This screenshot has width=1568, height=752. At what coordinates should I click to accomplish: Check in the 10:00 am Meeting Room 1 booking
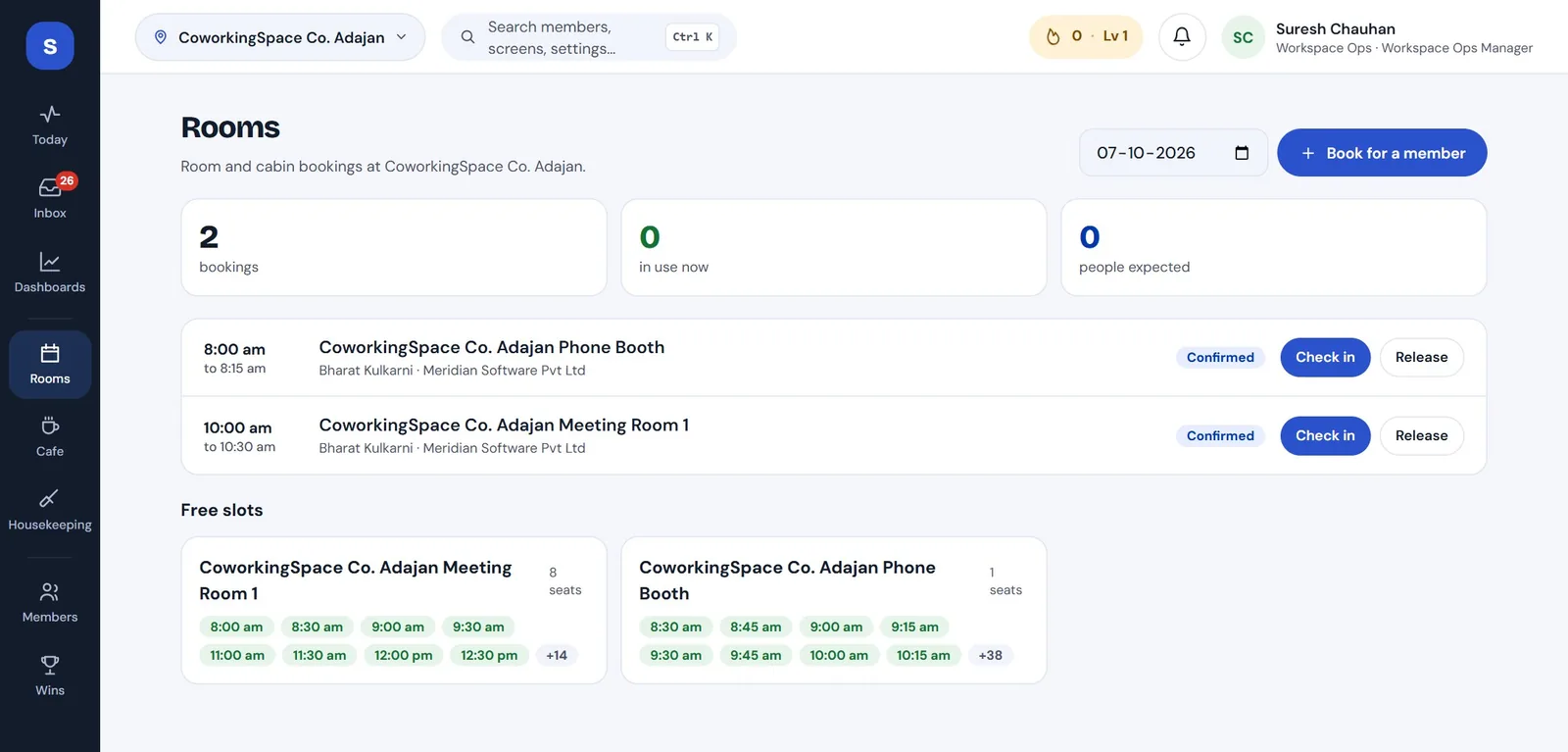click(x=1325, y=436)
